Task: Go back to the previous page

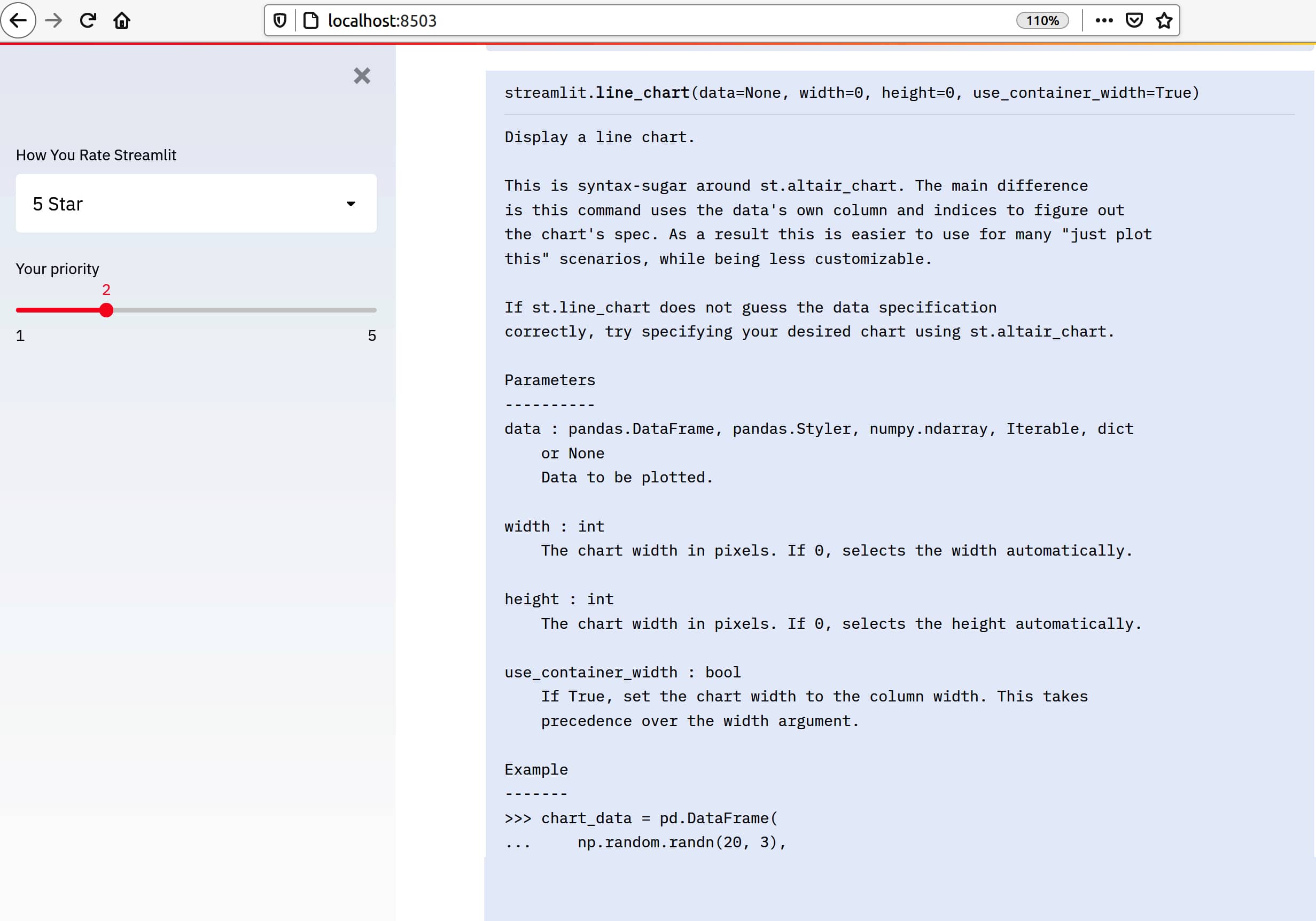Action: pos(18,21)
